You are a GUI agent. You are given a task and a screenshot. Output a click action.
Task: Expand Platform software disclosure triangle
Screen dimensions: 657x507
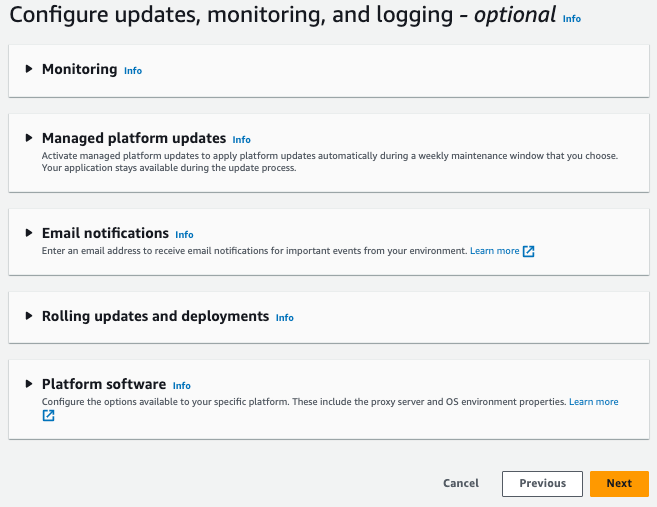pyautogui.click(x=29, y=384)
